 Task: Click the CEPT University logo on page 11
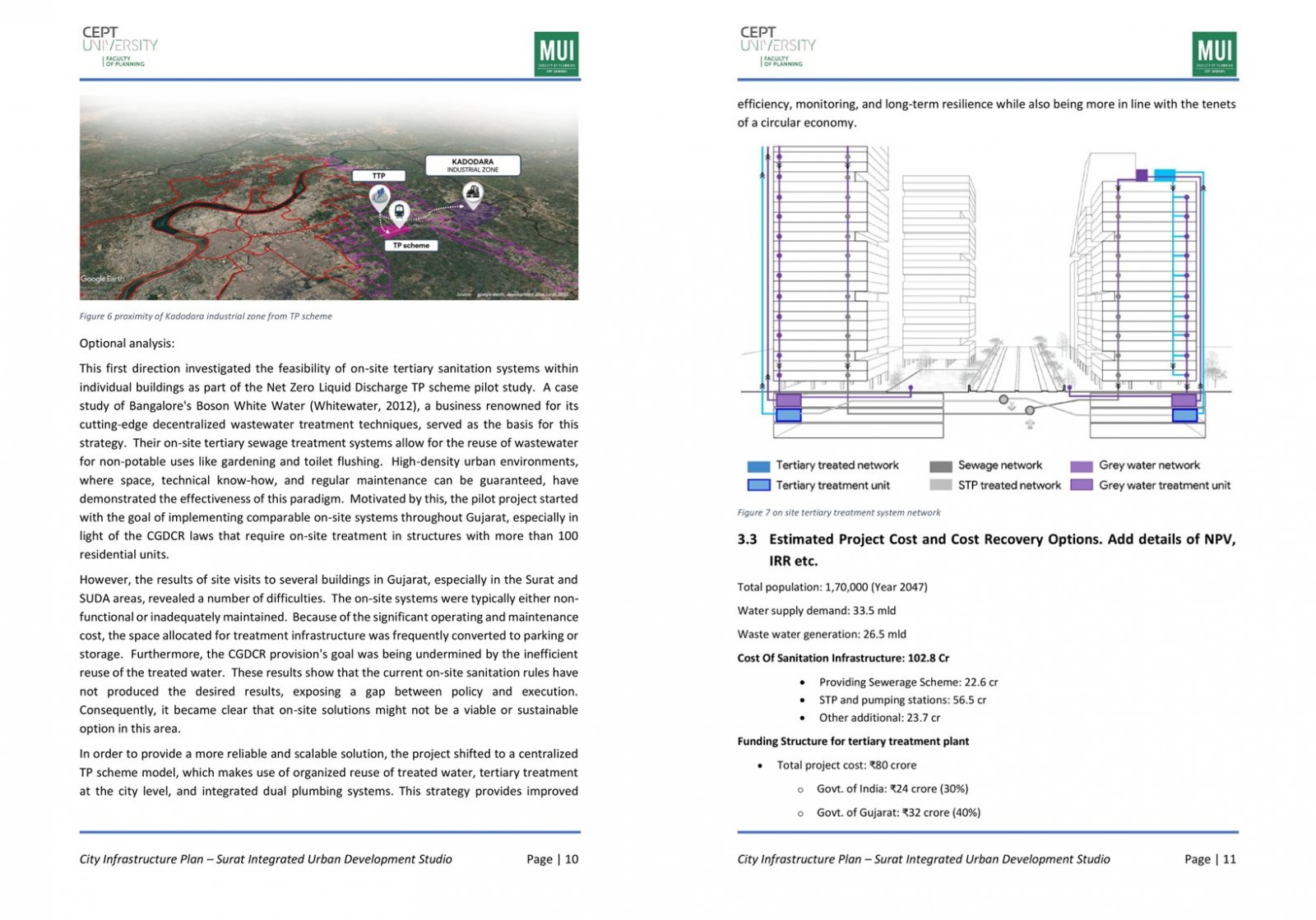coord(777,47)
